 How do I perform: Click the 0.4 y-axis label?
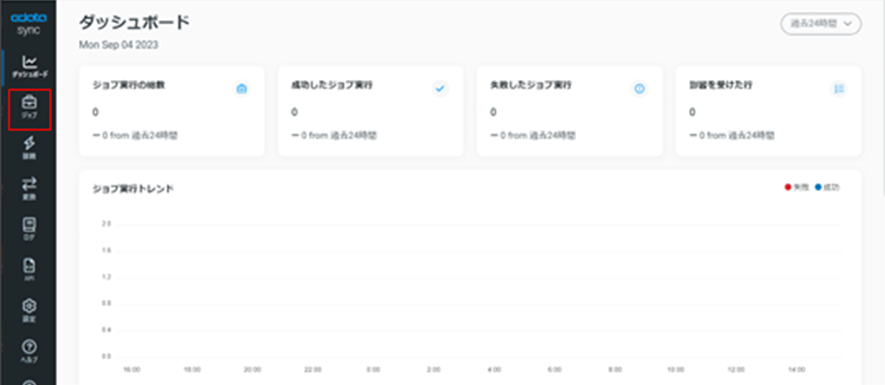[106, 330]
